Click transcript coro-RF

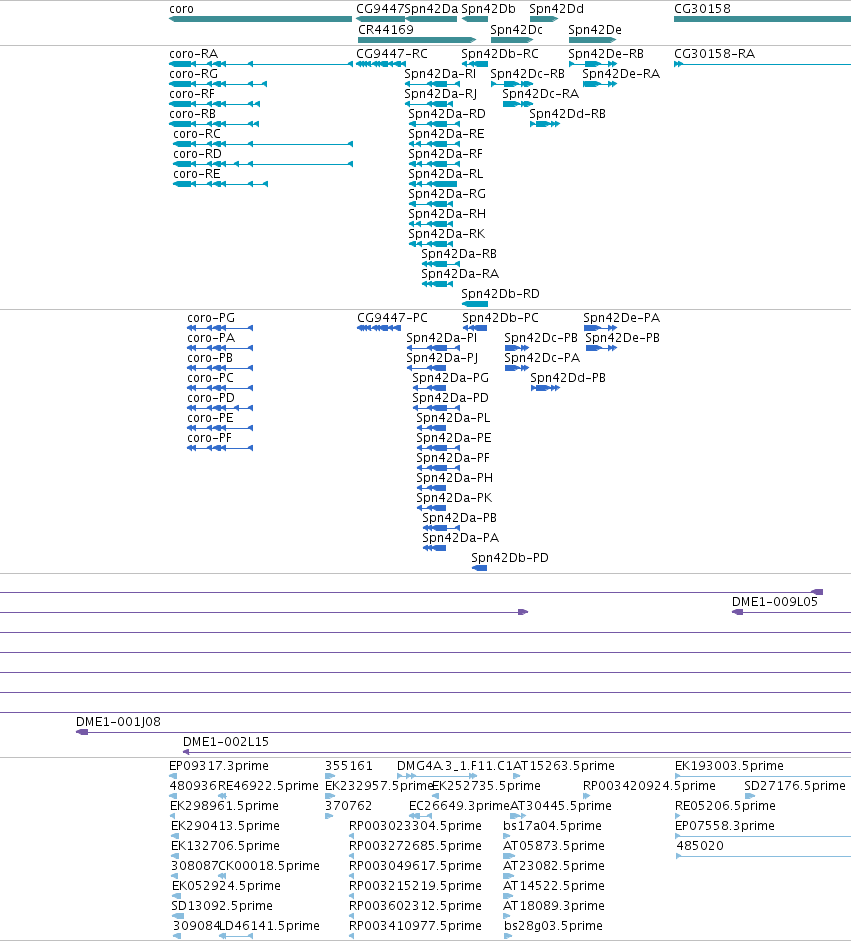tap(214, 104)
